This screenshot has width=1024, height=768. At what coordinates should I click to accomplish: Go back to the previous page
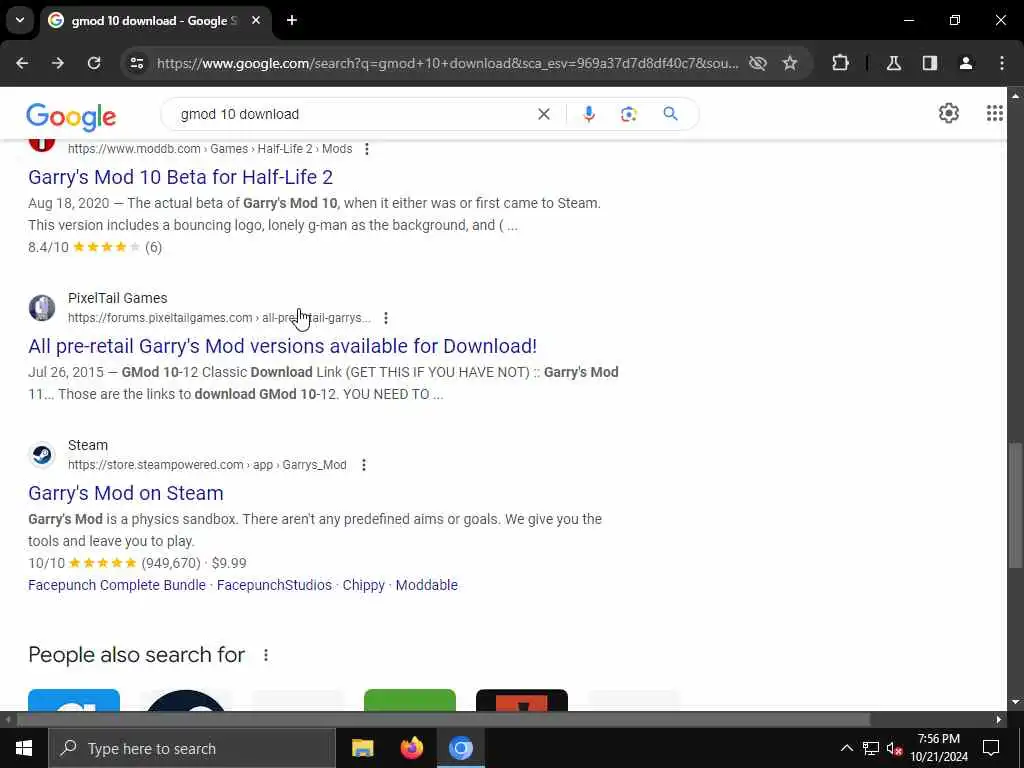[22, 63]
